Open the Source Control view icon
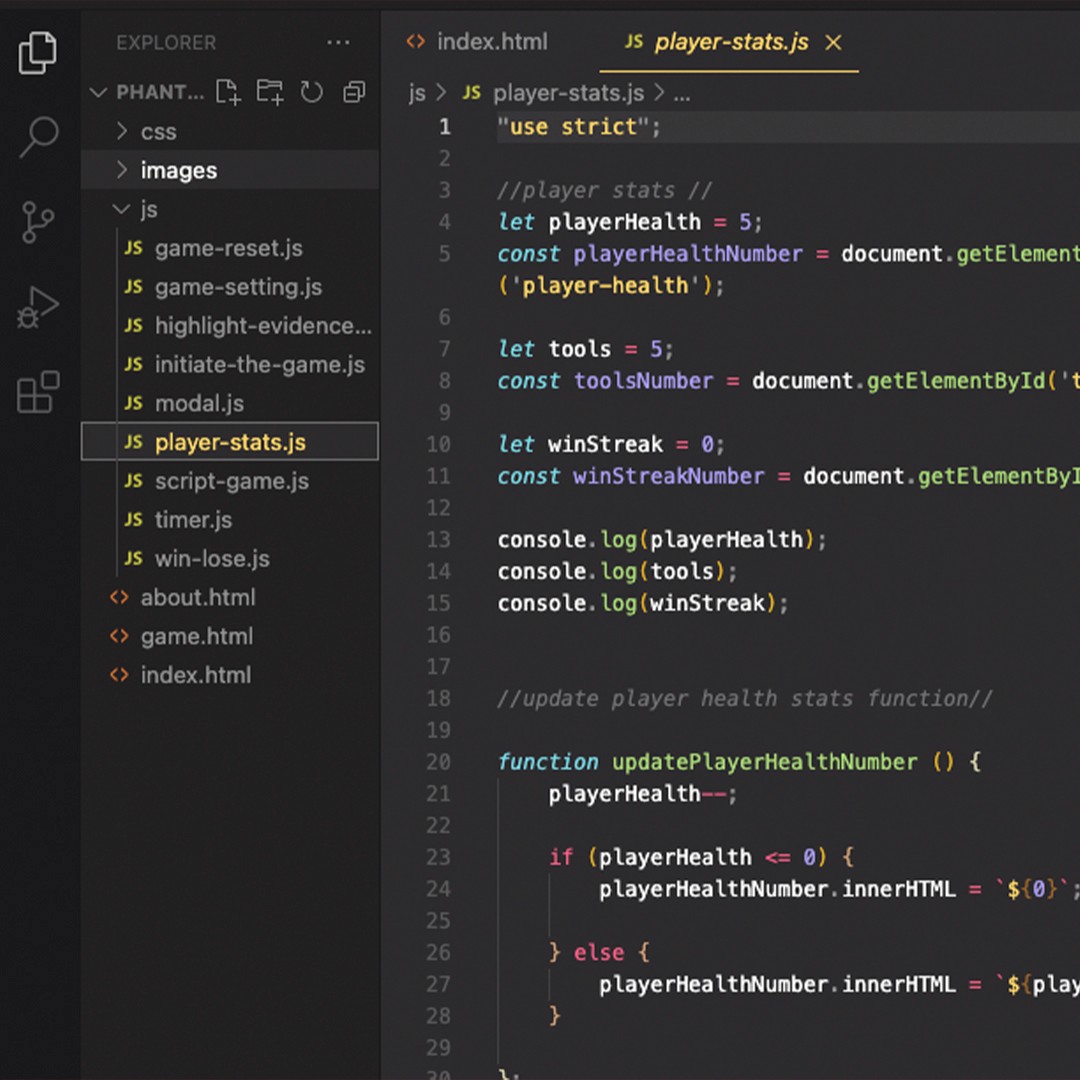Viewport: 1080px width, 1080px height. 37,222
